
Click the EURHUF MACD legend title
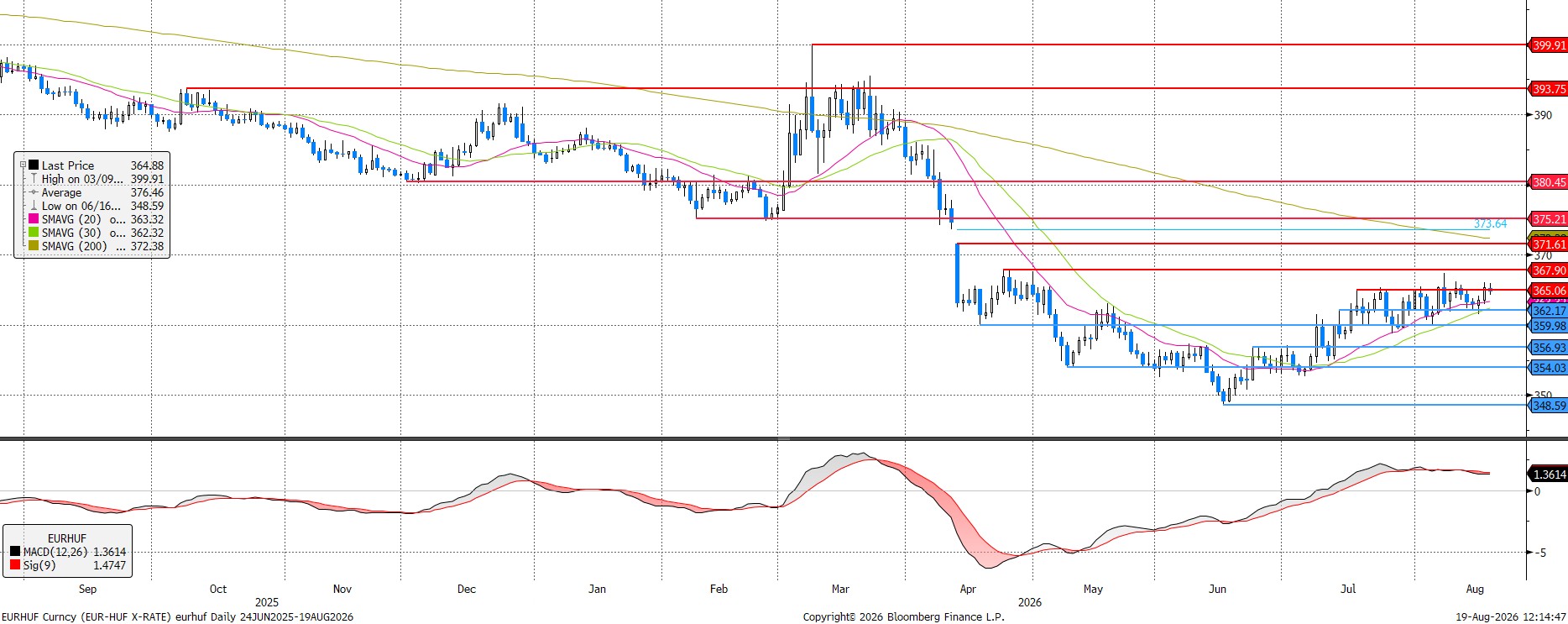[66, 538]
